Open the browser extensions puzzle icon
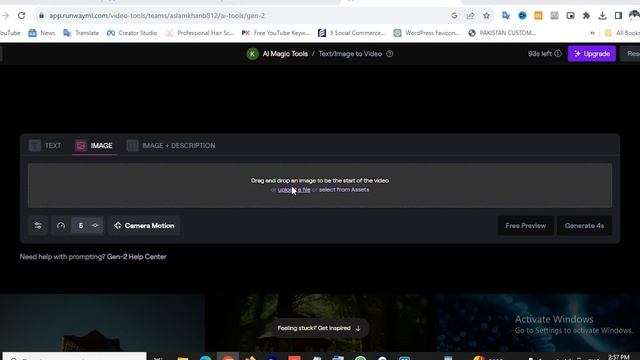The height and width of the screenshot is (360, 640). pos(586,16)
